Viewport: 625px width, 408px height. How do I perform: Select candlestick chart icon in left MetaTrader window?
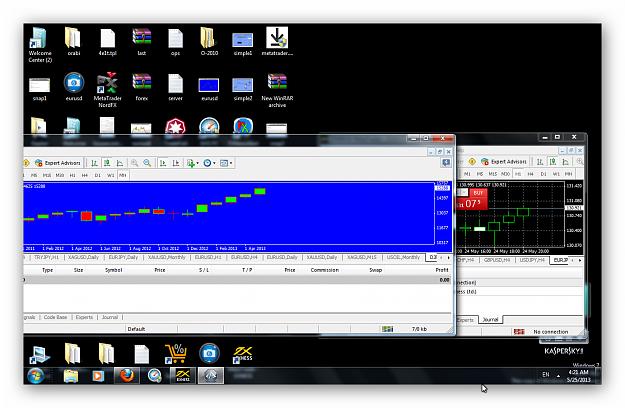click(x=107, y=163)
